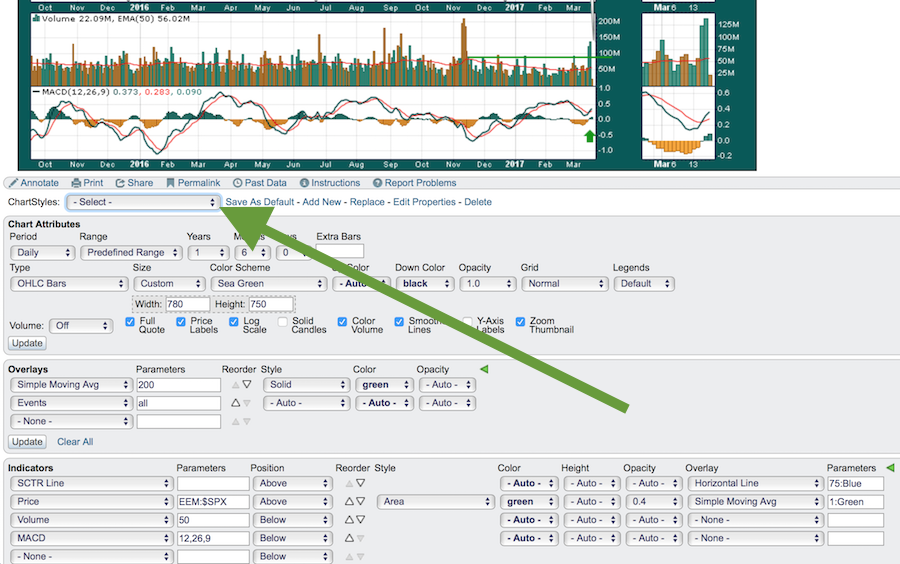Click the Past Data clock icon
Image resolution: width=900 pixels, height=564 pixels.
[238, 183]
